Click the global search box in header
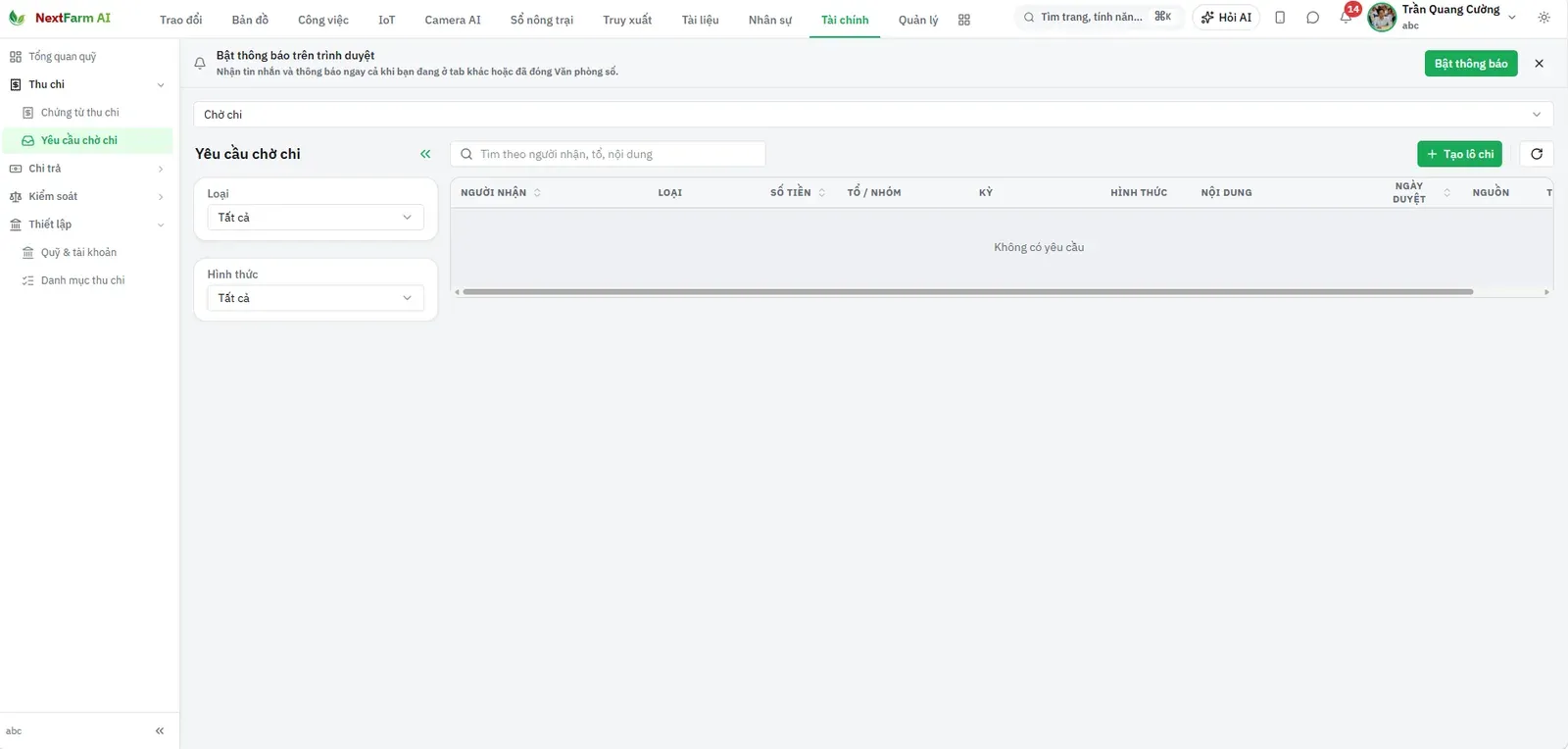 (x=1099, y=17)
